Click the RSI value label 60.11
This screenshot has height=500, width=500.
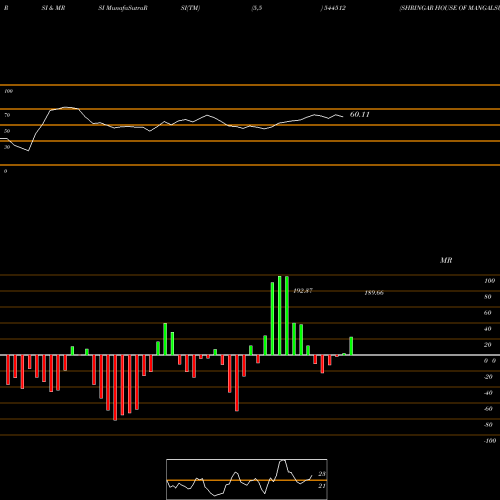(360, 114)
